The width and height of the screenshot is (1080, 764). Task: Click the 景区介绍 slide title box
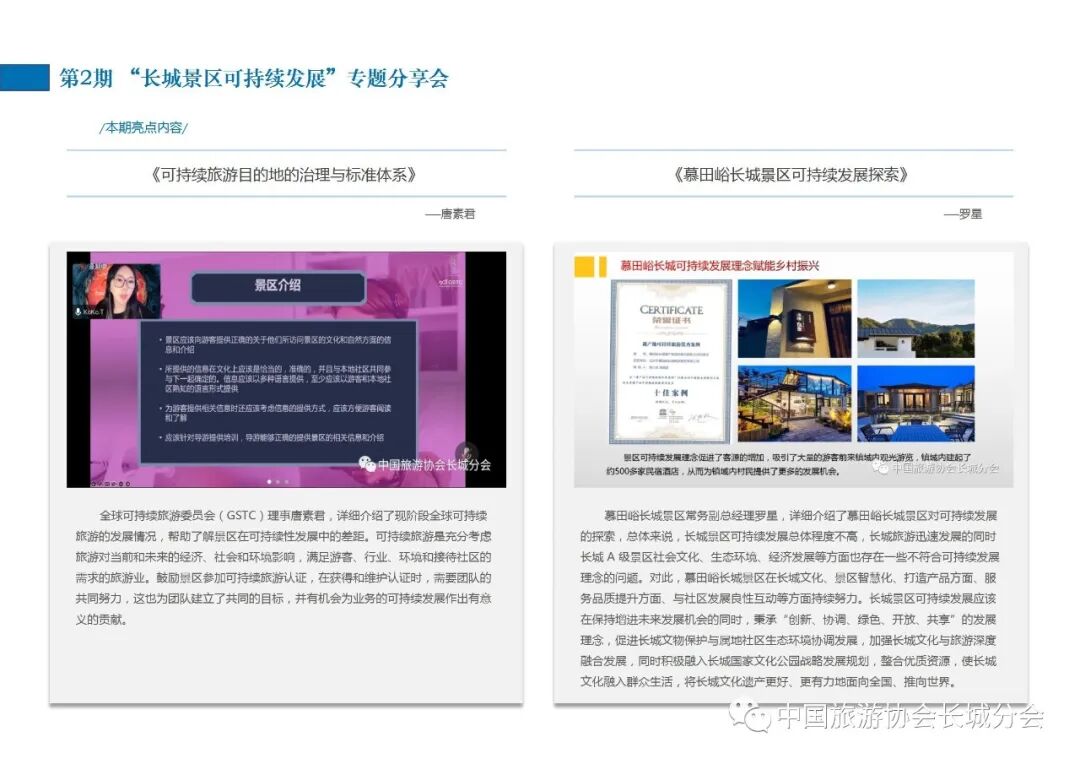[x=278, y=286]
